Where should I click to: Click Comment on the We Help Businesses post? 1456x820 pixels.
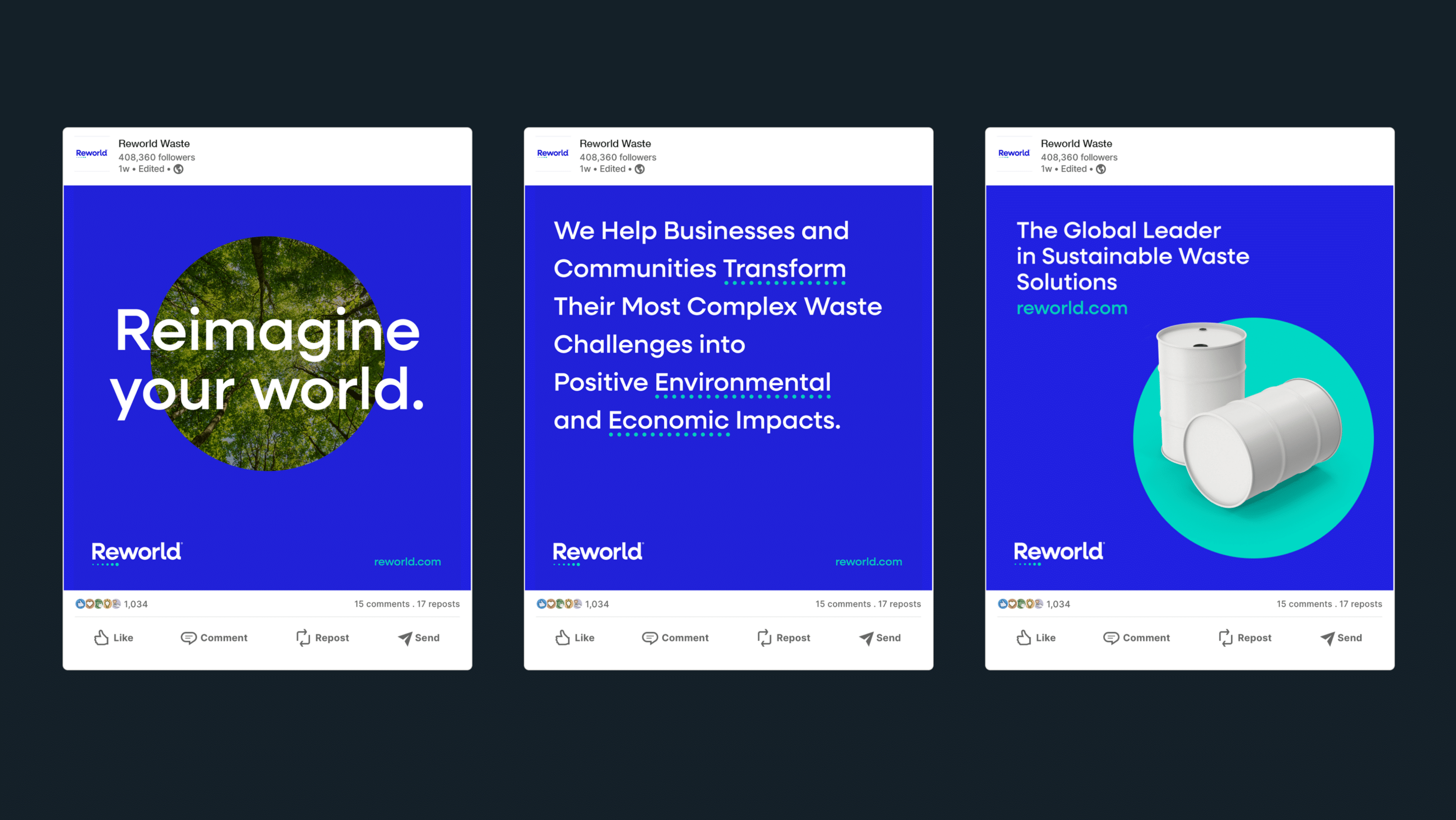click(x=675, y=638)
